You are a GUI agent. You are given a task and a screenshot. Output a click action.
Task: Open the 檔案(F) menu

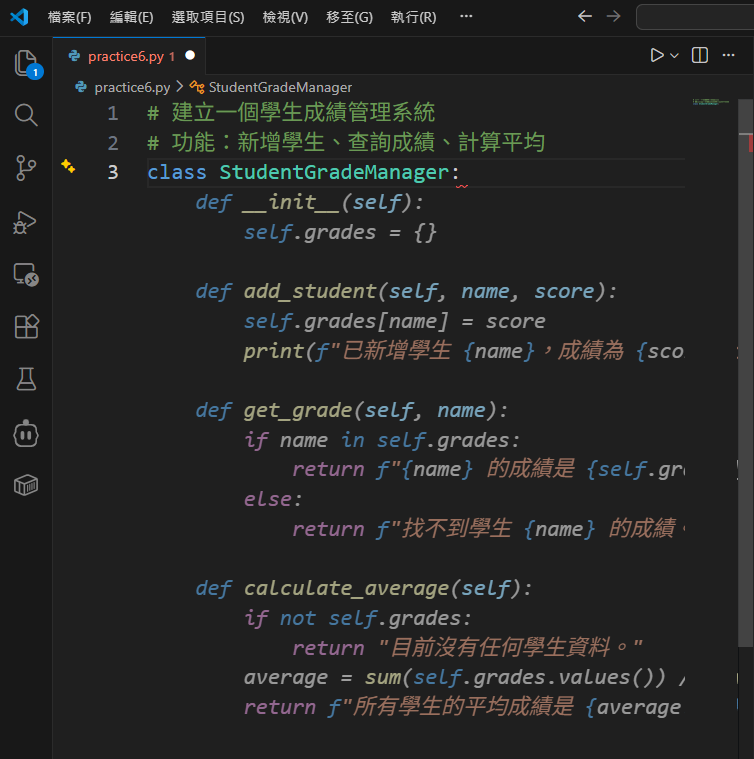tap(69, 17)
